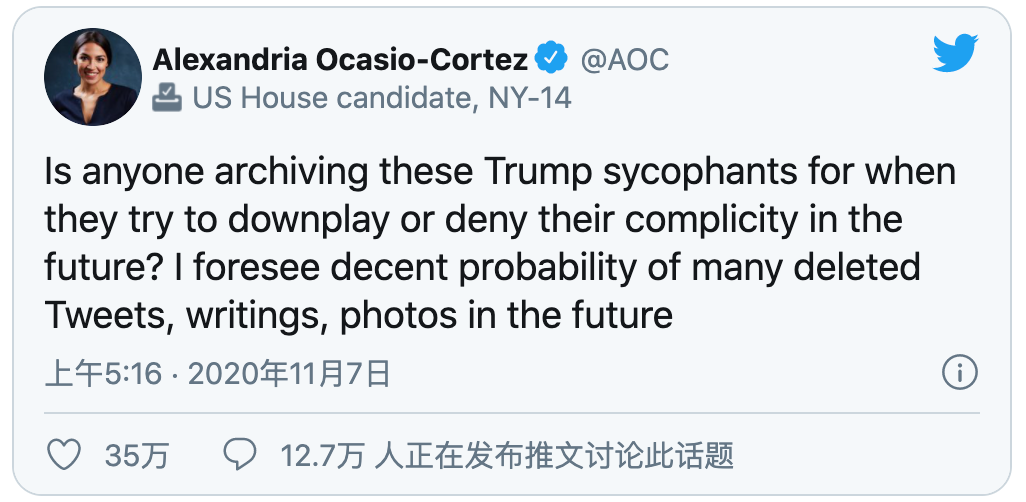The width and height of the screenshot is (1026, 502).
Task: Open the 上午5:16 time link
Action: pyautogui.click(x=103, y=374)
